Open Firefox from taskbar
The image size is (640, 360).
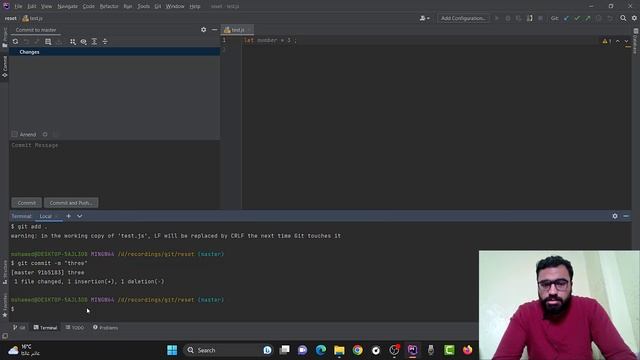point(467,350)
